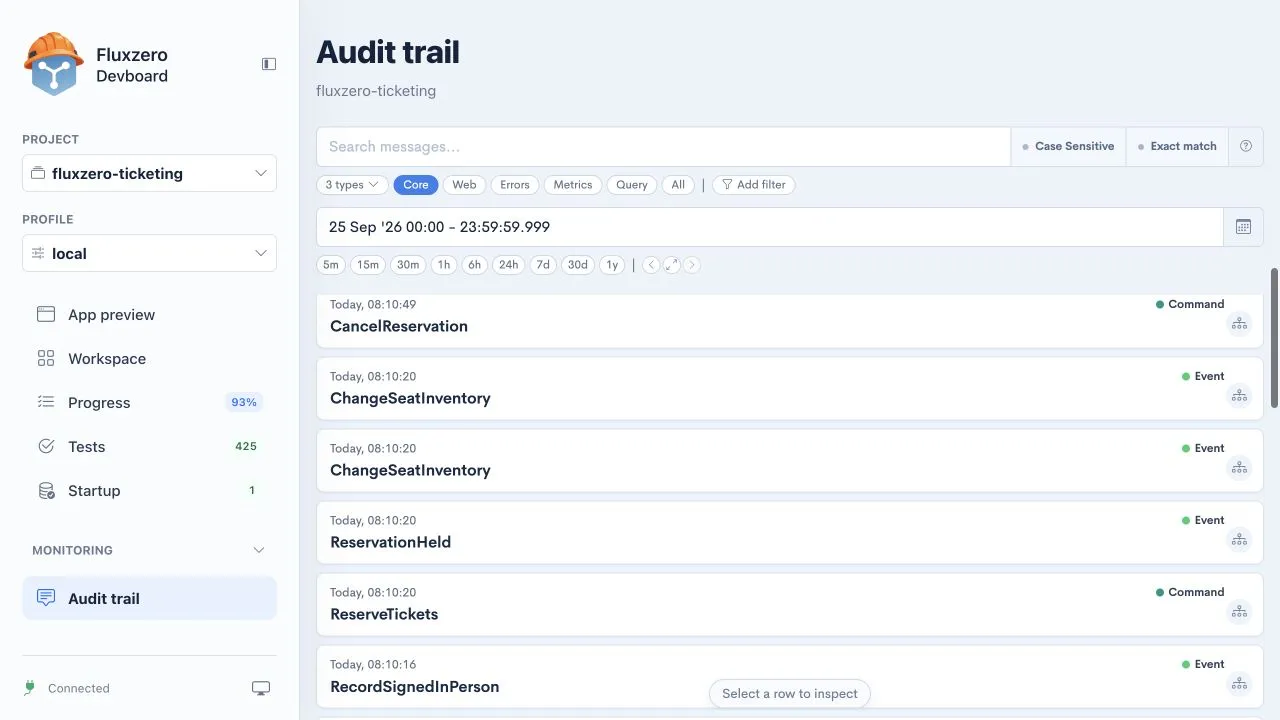Select the Core filter tab

point(416,185)
